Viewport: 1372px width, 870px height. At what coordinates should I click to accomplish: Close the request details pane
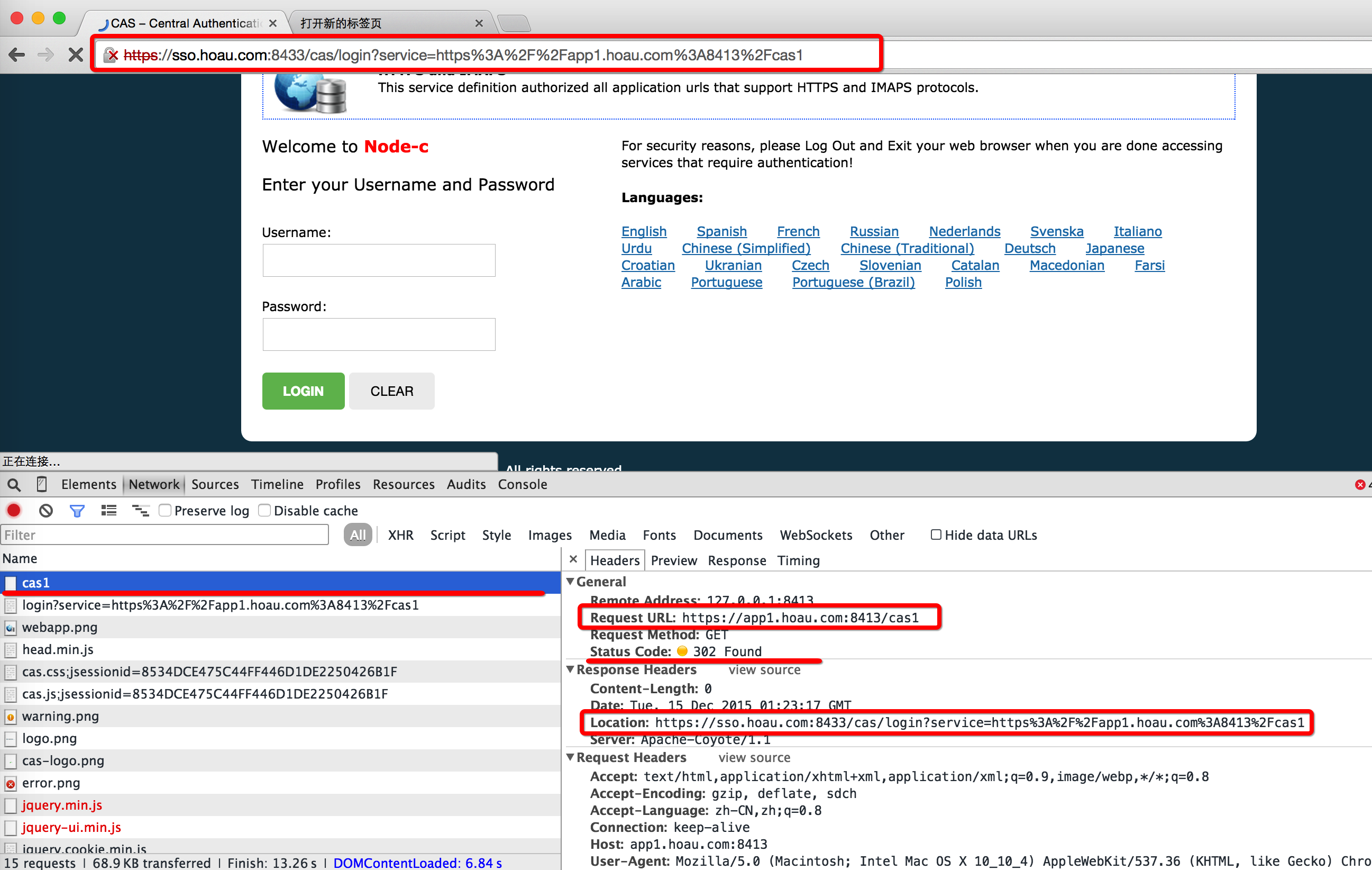(573, 559)
